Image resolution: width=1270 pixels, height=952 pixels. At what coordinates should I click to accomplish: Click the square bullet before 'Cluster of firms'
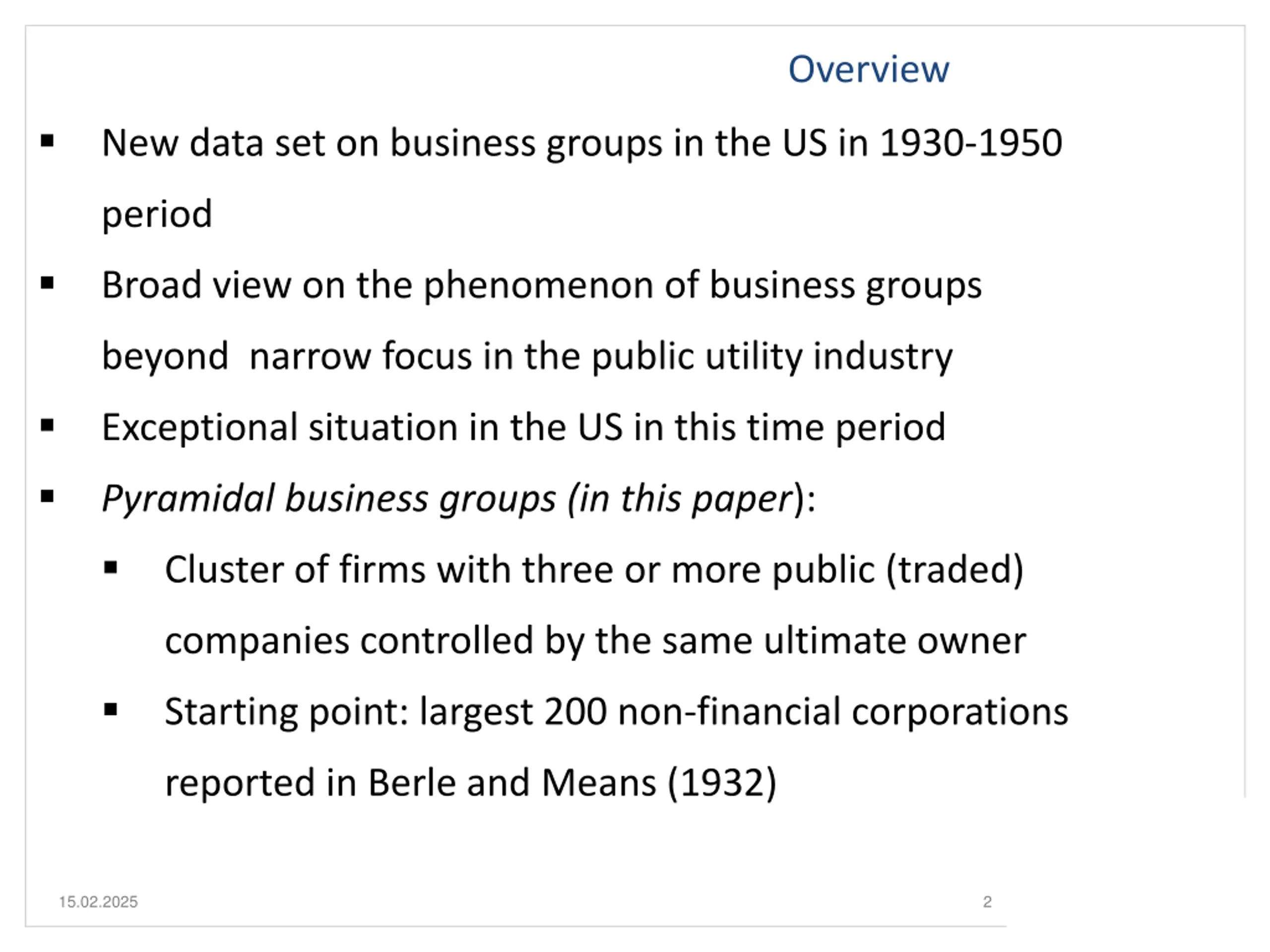pos(111,568)
